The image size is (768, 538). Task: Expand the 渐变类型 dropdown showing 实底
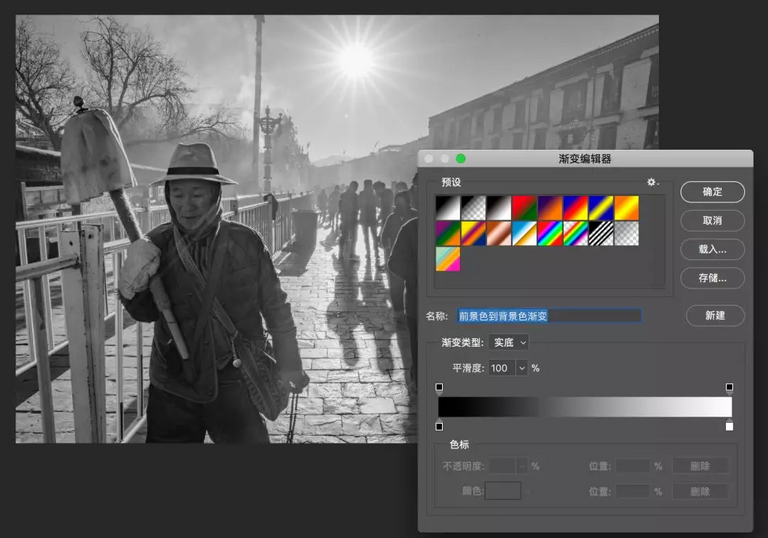tap(509, 343)
